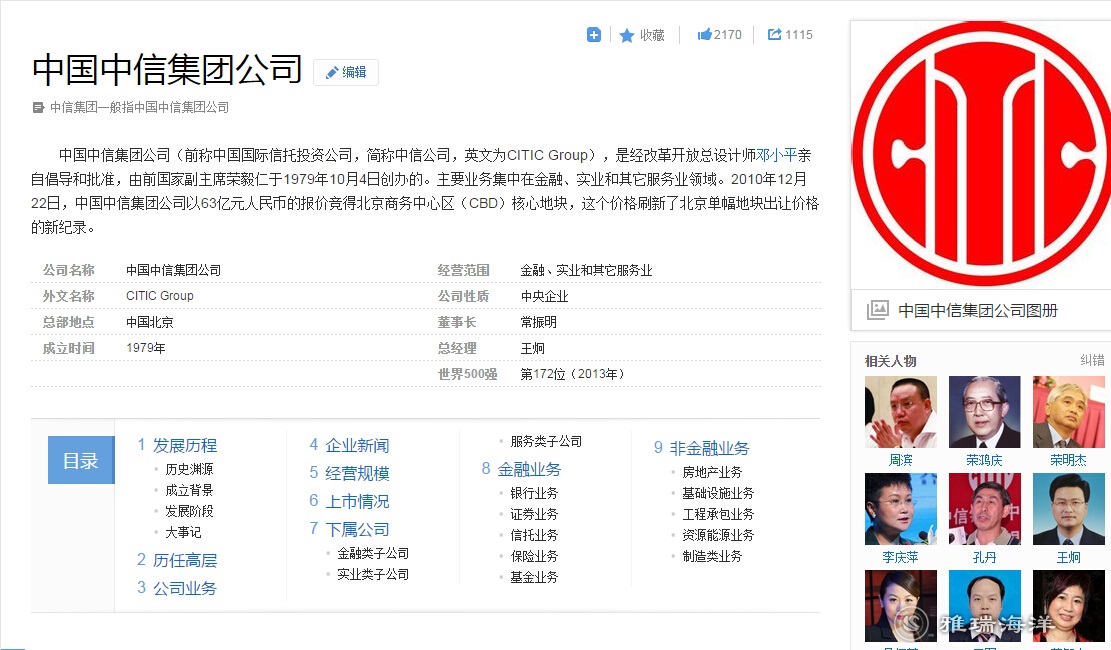Click the disambiguation icon beside 中信集团一般指
This screenshot has width=1111, height=650.
tap(38, 108)
